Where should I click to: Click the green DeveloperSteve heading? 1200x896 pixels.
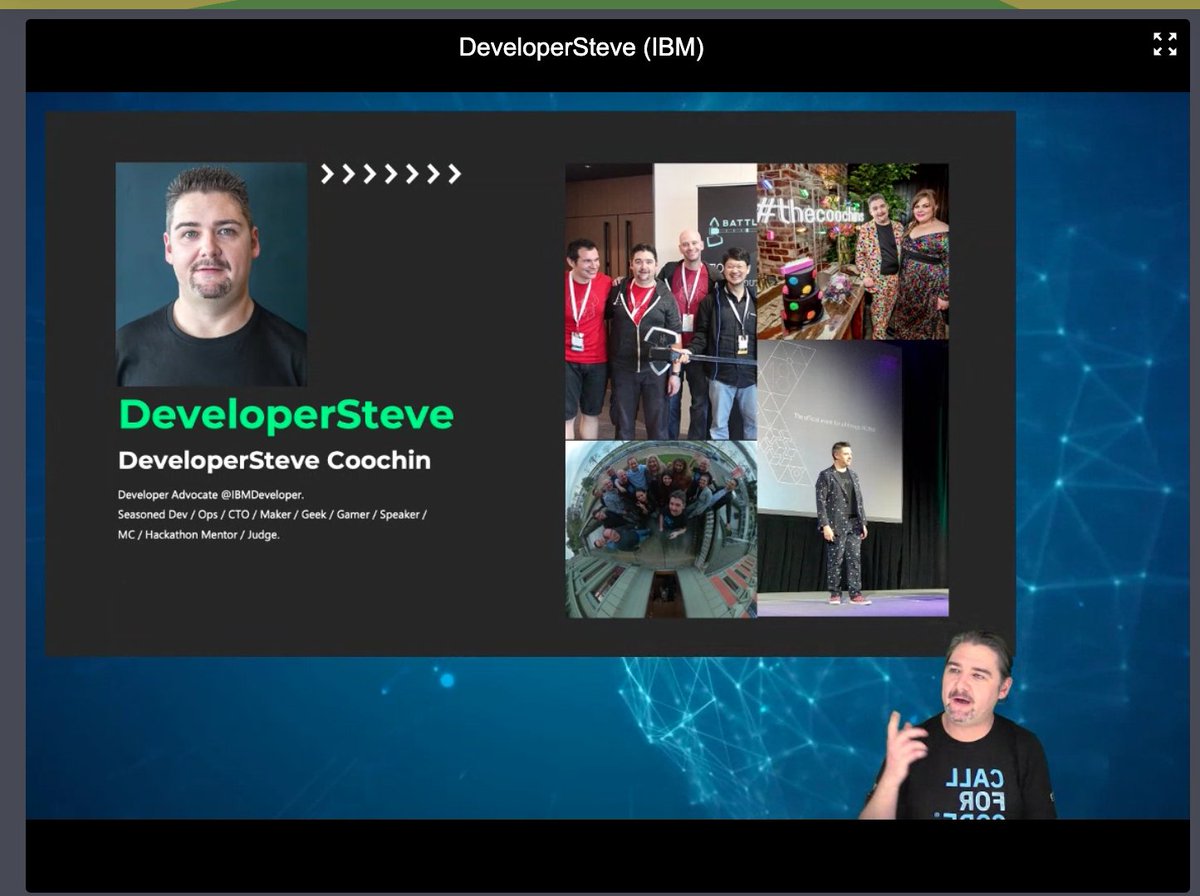tap(286, 414)
